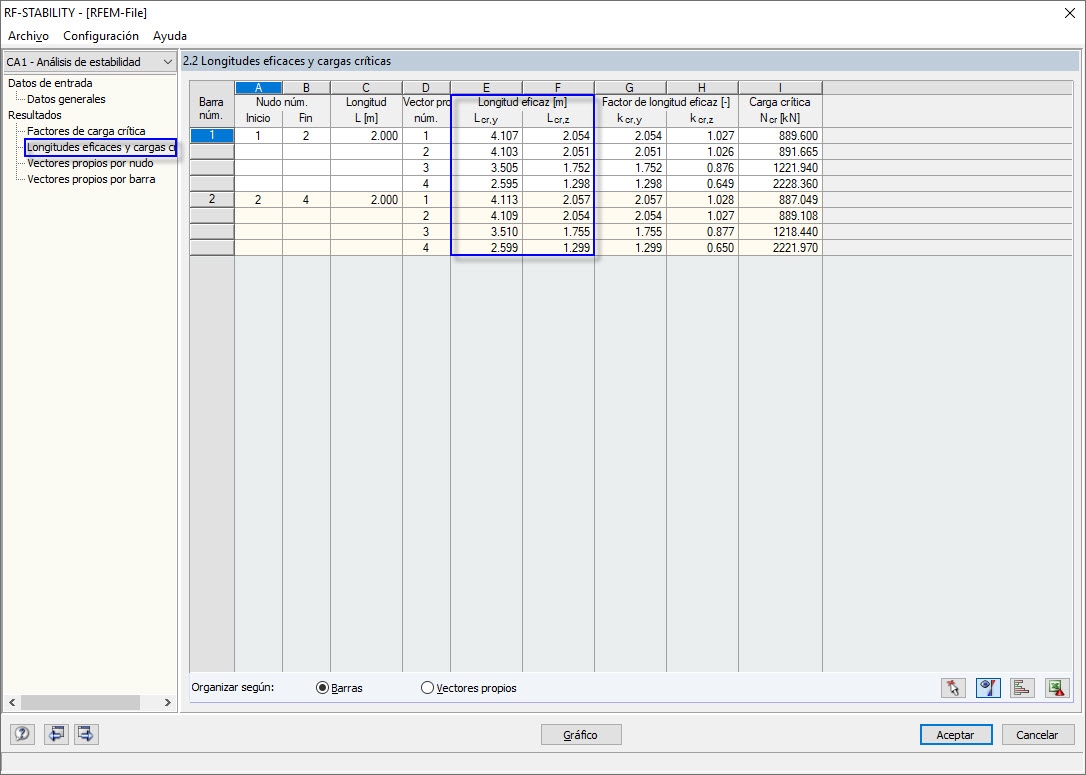Go to the previous table using the arrow icon
Screen dimensions: 1086x775
tap(56, 734)
